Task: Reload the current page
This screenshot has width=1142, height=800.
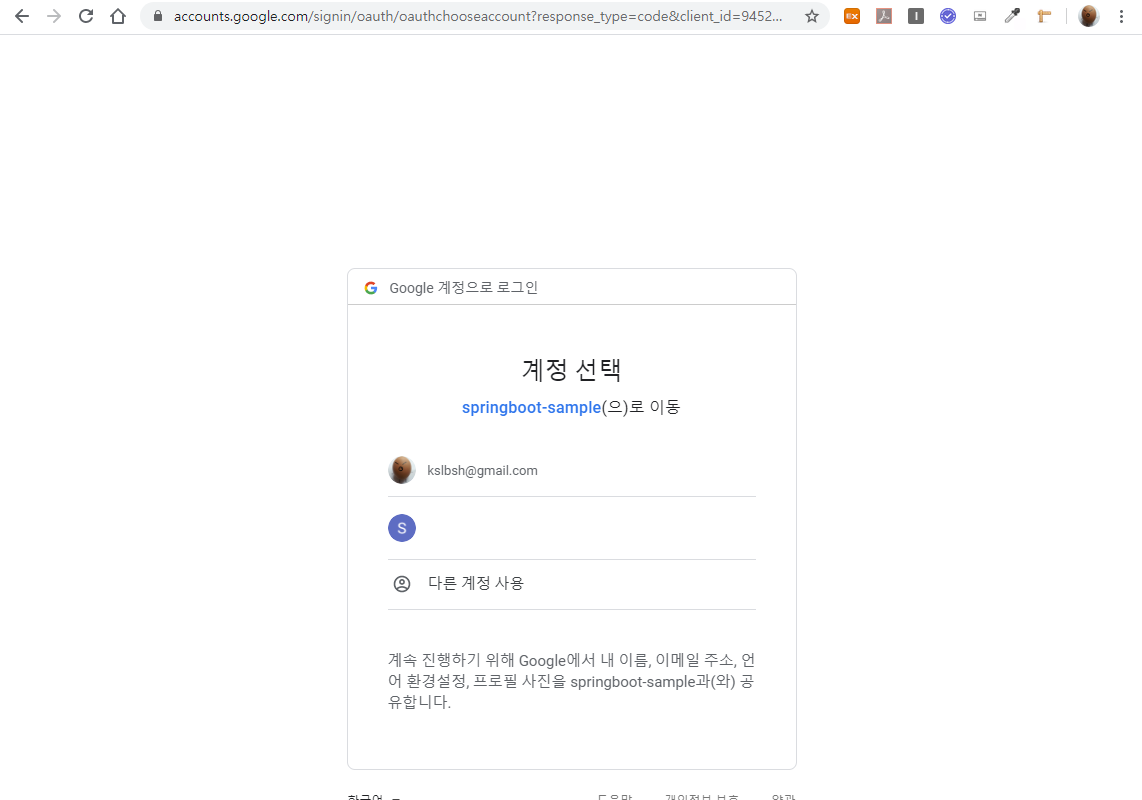Action: pyautogui.click(x=86, y=16)
